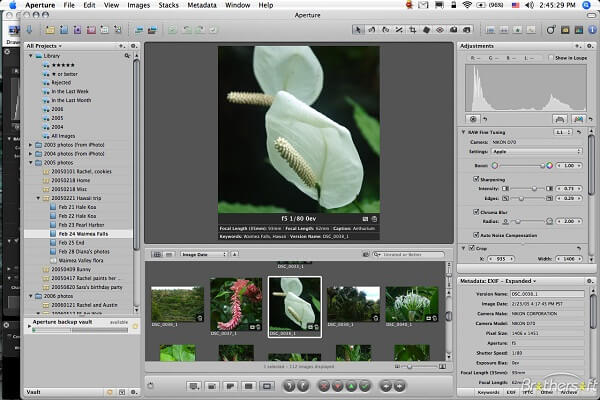
Task: Select the red flower thumbnail in browser
Action: (236, 303)
